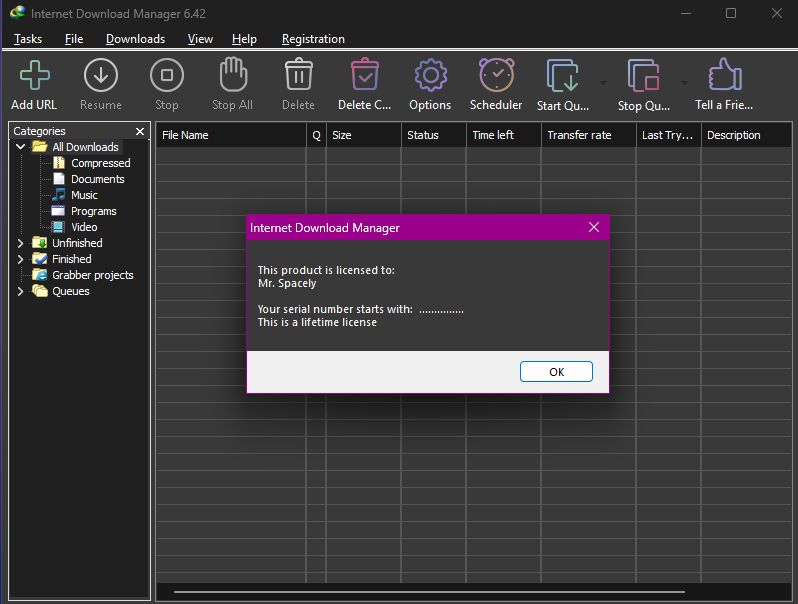Click OK in the license dialog
This screenshot has width=798, height=604.
coord(556,371)
